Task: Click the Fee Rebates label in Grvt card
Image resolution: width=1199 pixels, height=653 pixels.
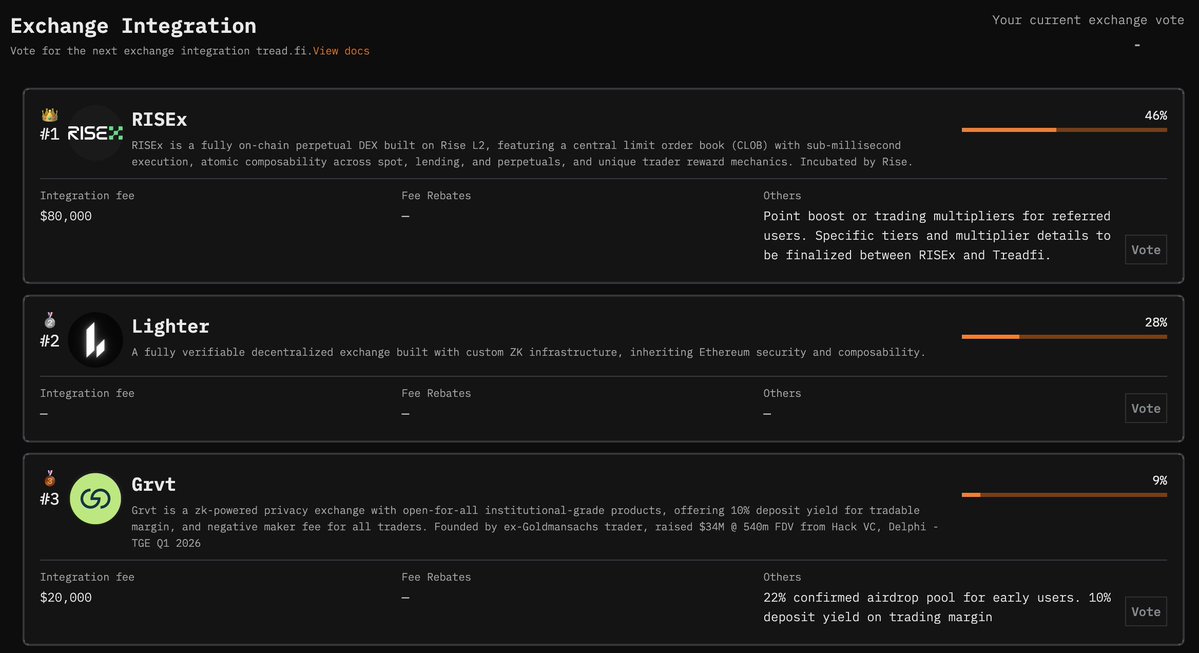Action: 436,577
